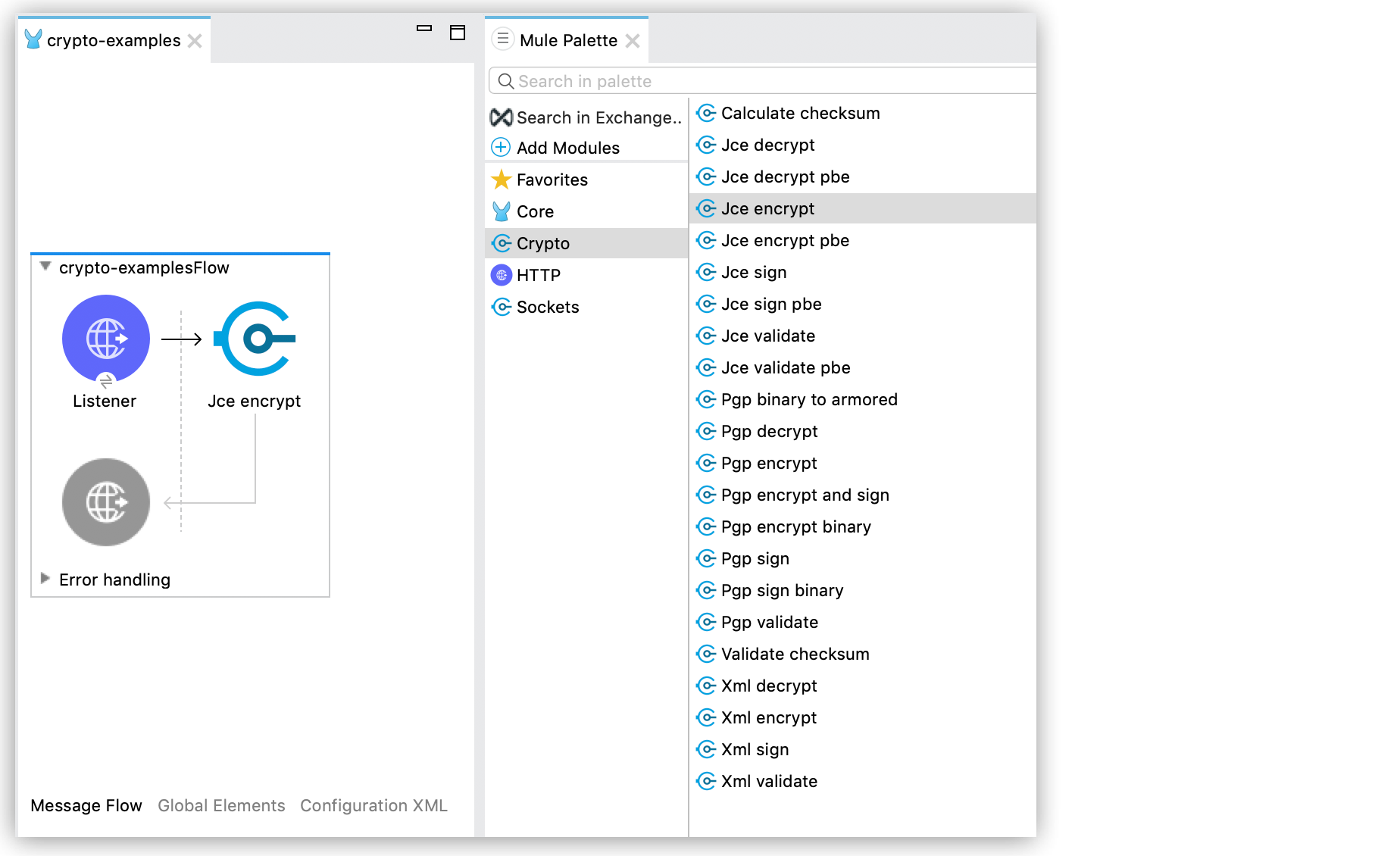Select the Crypto module category

(x=542, y=243)
